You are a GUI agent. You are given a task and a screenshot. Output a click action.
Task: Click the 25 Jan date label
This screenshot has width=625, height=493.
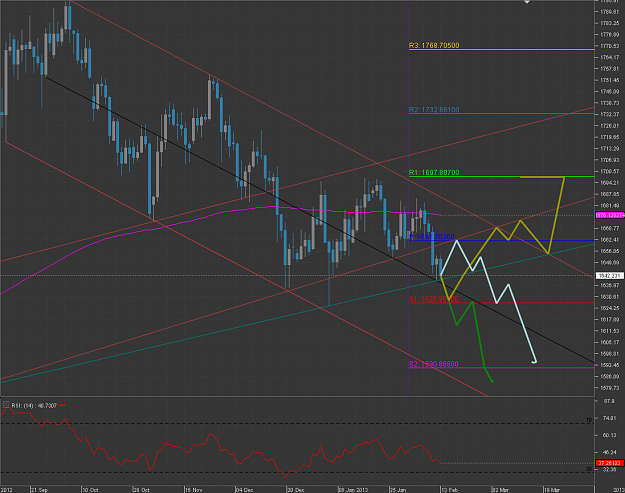click(x=398, y=490)
